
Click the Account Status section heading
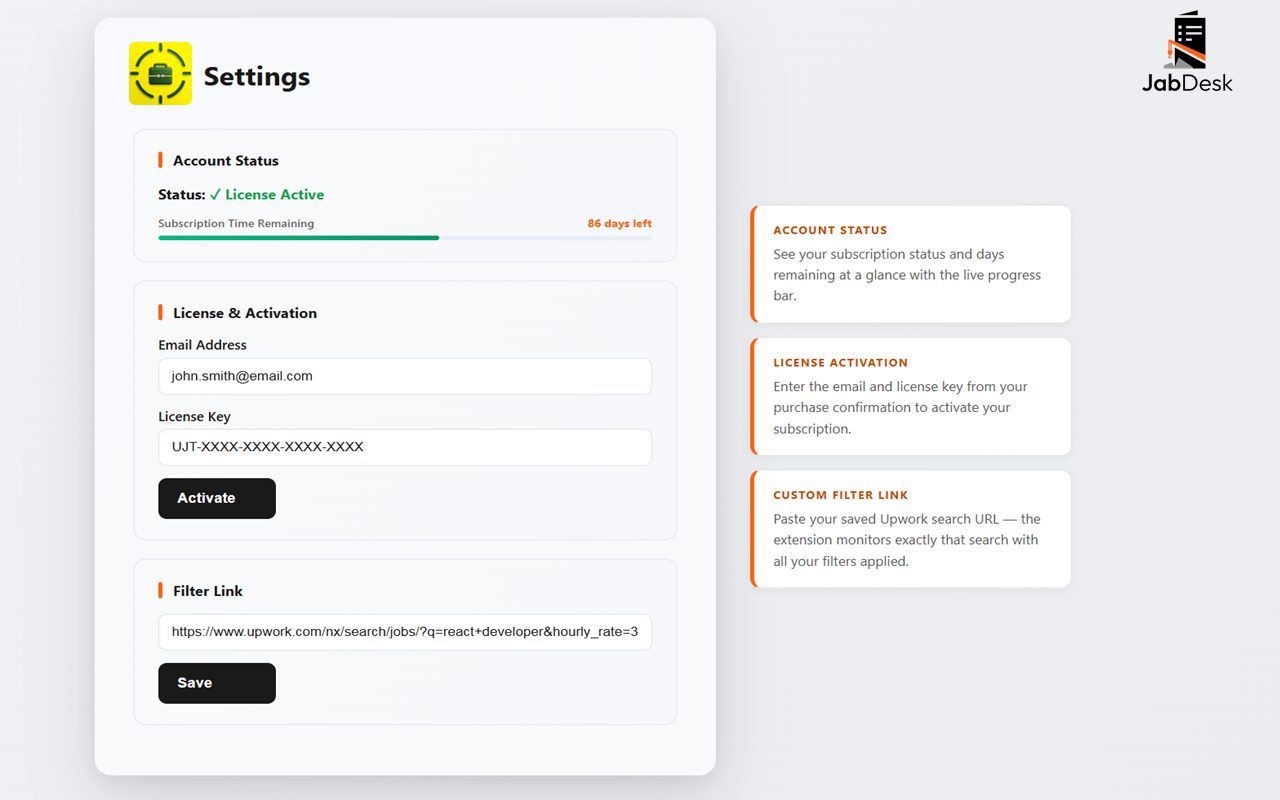pyautogui.click(x=225, y=160)
